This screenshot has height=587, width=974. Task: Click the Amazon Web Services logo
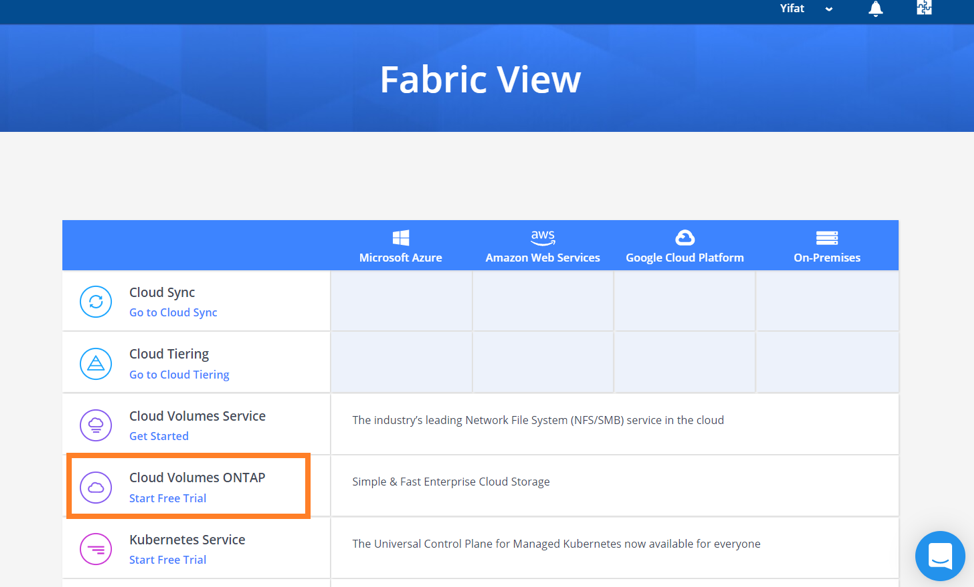(x=542, y=238)
